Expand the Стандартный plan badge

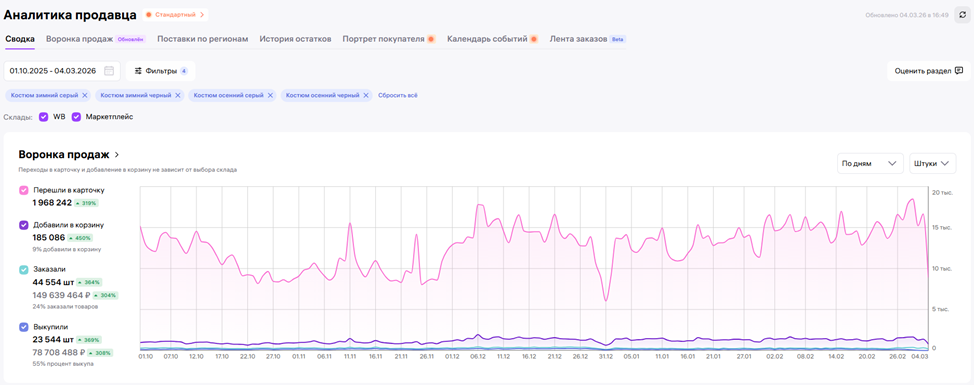click(175, 14)
